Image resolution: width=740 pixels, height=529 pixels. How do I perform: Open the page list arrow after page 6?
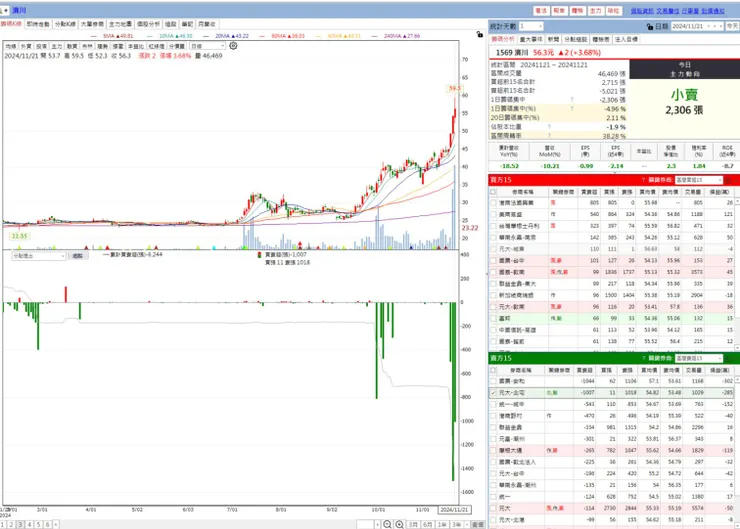click(56, 524)
